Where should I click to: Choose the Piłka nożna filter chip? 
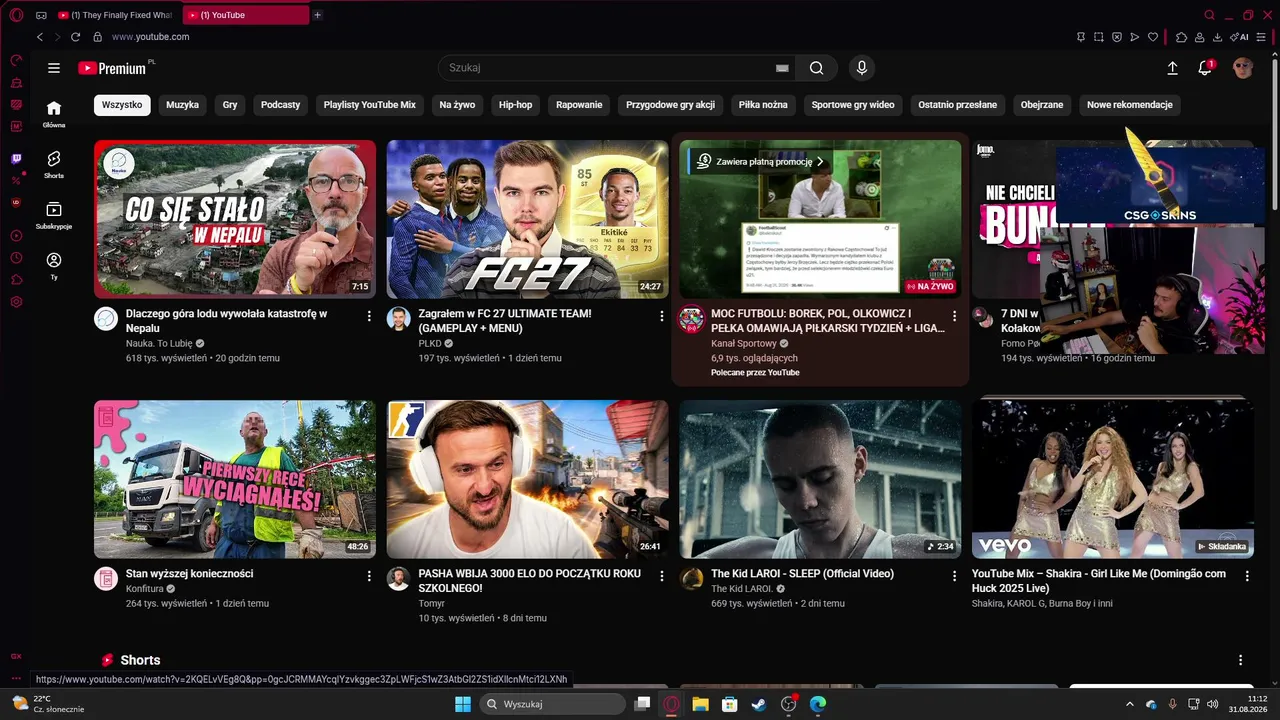coord(763,105)
